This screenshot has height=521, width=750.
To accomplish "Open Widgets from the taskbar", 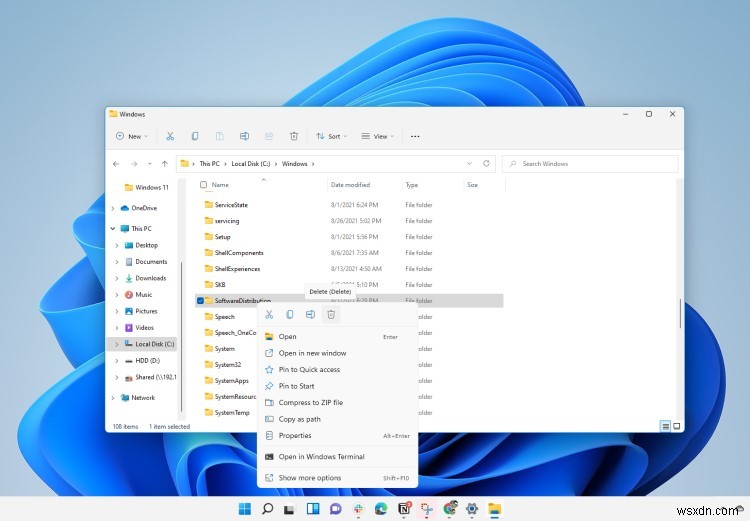I will coord(313,509).
